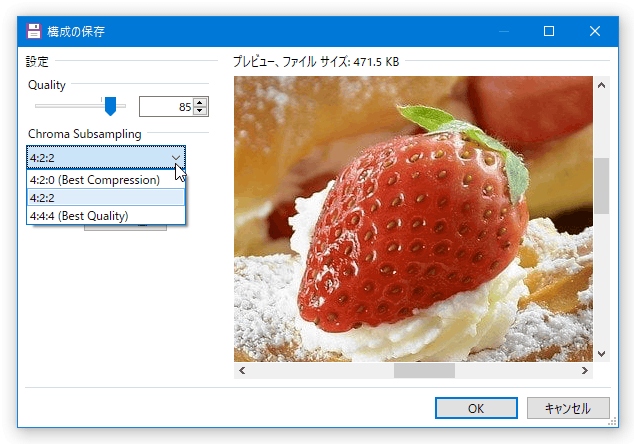Screen dimensions: 634x444
Task: Click preview horizontal scrollbar left arrow
Action: click(242, 370)
